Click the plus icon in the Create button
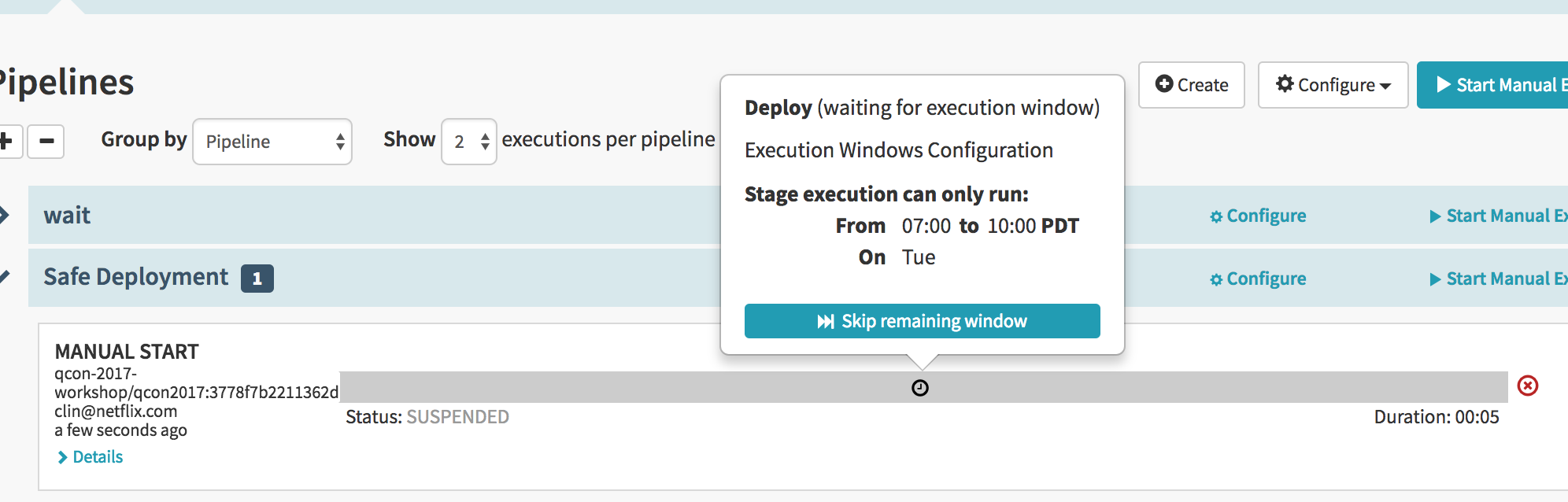 click(1164, 83)
